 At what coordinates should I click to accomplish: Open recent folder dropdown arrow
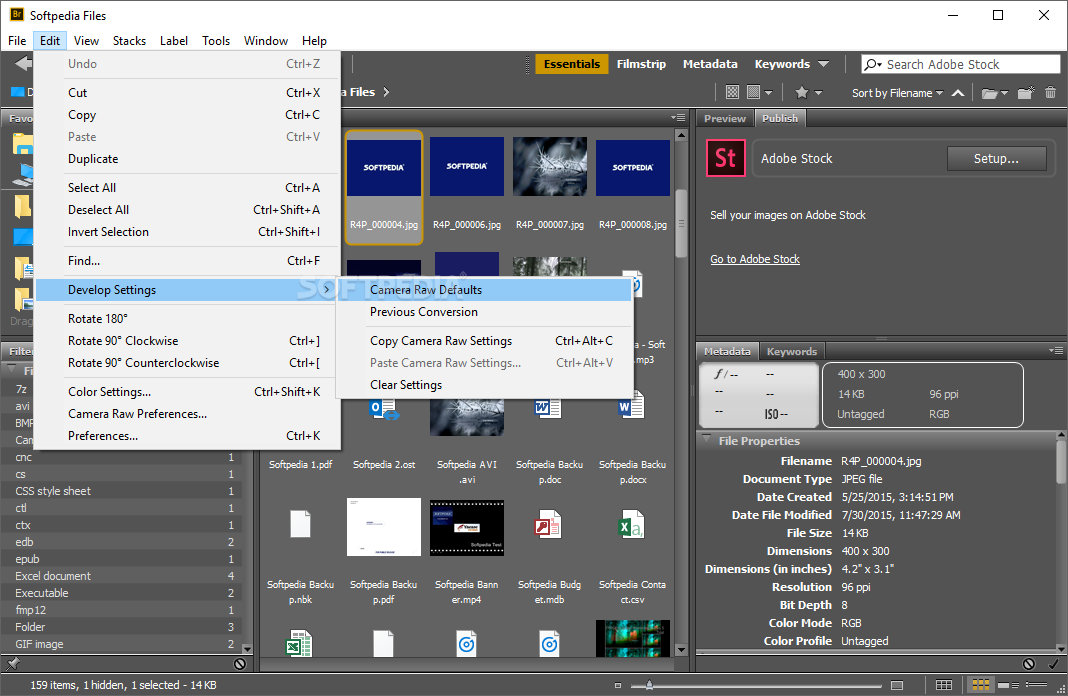1004,93
